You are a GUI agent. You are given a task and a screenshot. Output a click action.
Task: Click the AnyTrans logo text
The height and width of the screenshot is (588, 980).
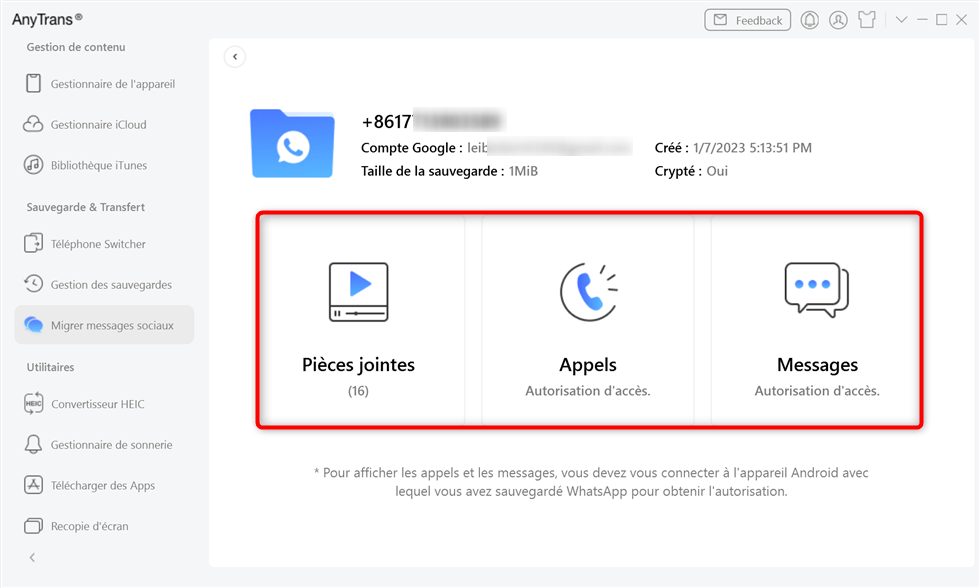coord(47,19)
